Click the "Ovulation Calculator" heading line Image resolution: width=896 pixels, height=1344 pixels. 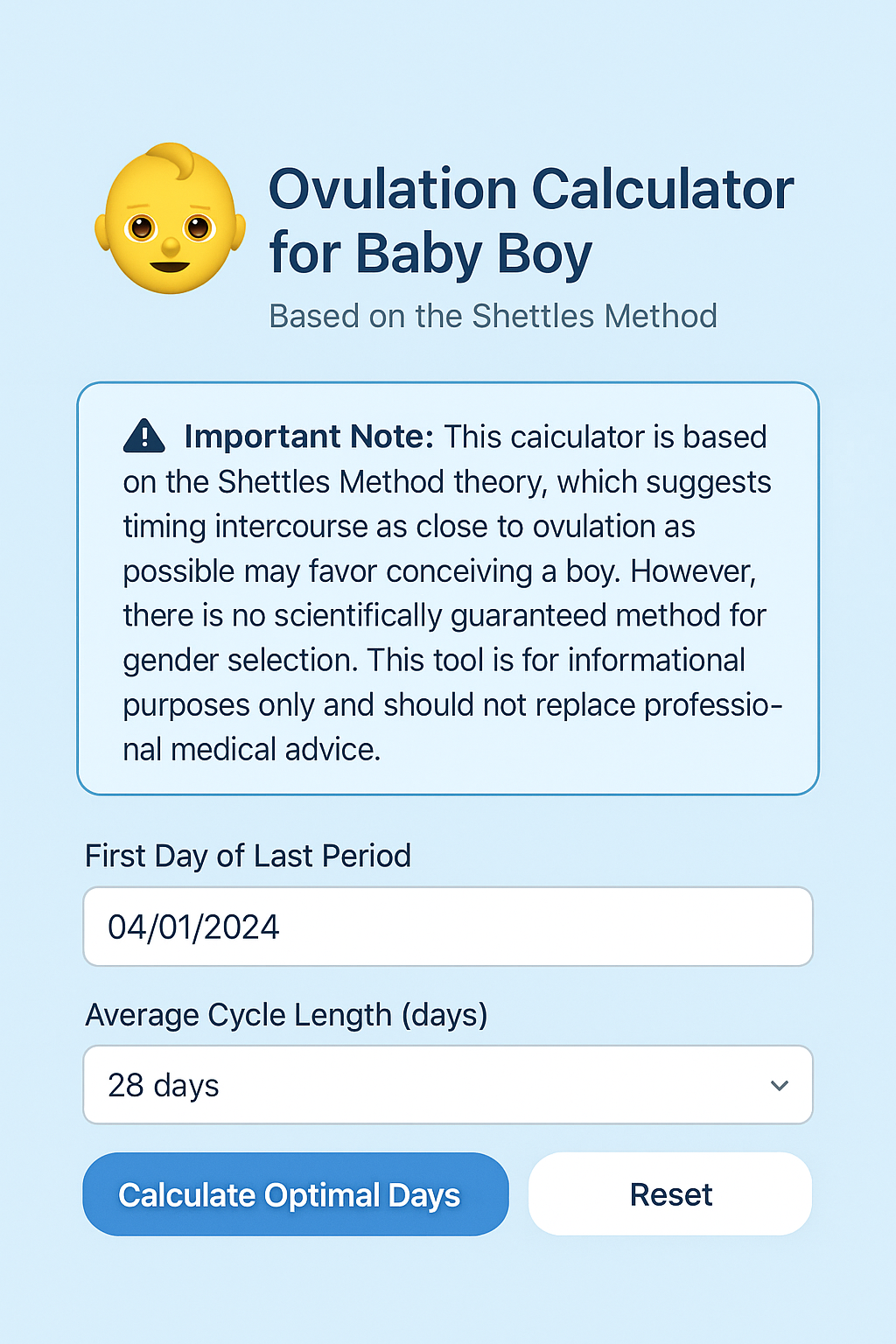[x=531, y=190]
